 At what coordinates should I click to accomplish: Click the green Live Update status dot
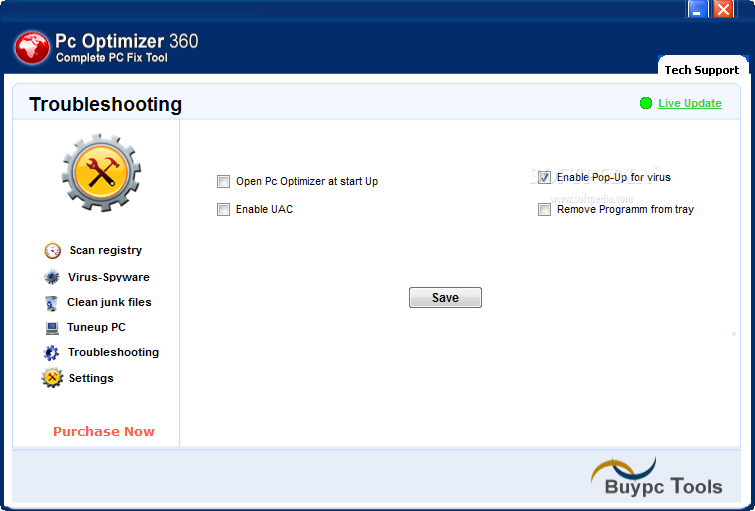coord(646,103)
